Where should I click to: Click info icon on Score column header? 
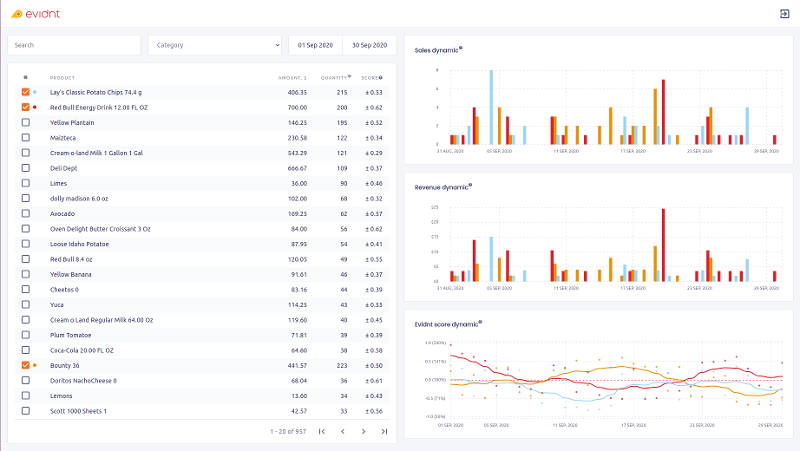(381, 78)
